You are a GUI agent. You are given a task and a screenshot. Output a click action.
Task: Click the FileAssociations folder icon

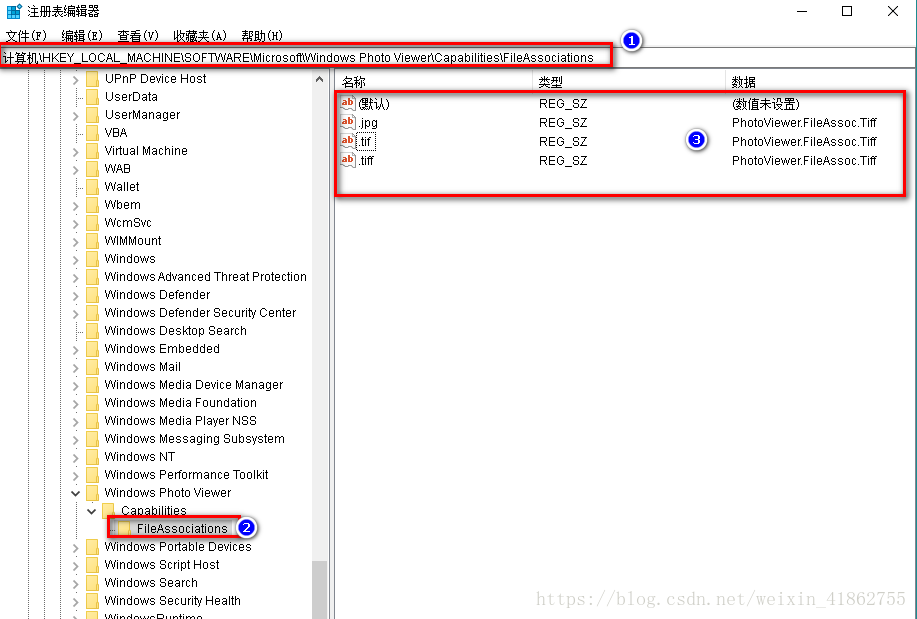point(124,528)
